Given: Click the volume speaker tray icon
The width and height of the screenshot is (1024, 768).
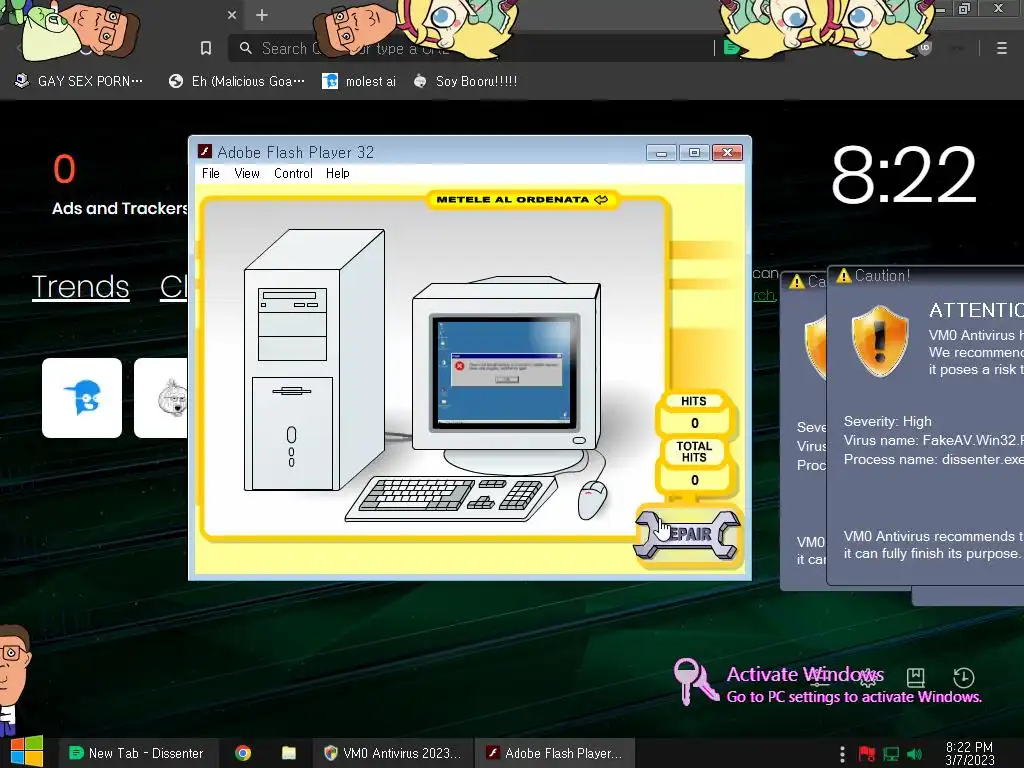Looking at the screenshot, I should pos(914,754).
